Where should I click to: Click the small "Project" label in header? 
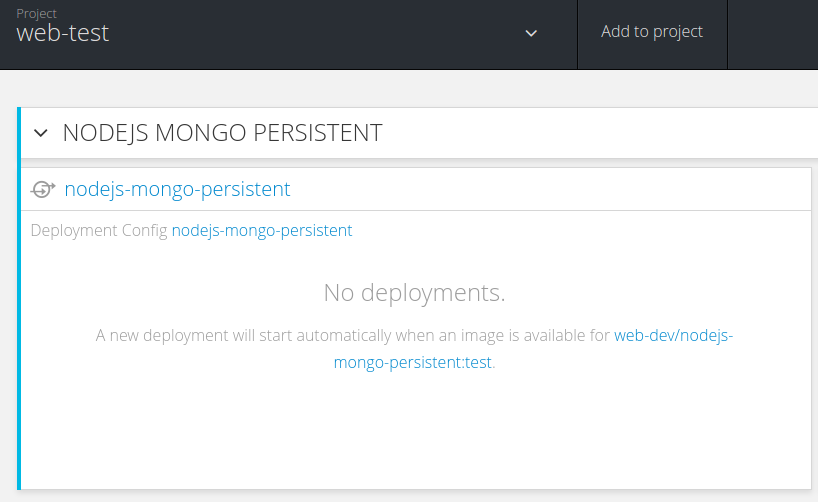coord(37,14)
